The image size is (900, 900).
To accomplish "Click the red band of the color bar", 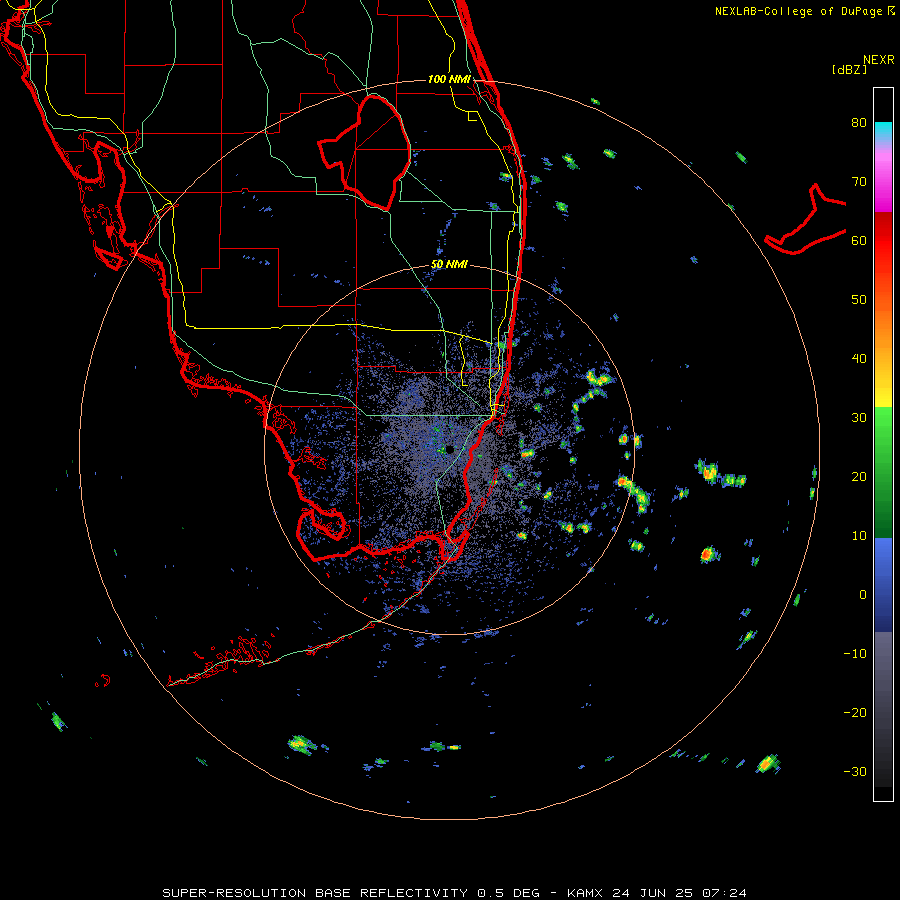I will [883, 241].
